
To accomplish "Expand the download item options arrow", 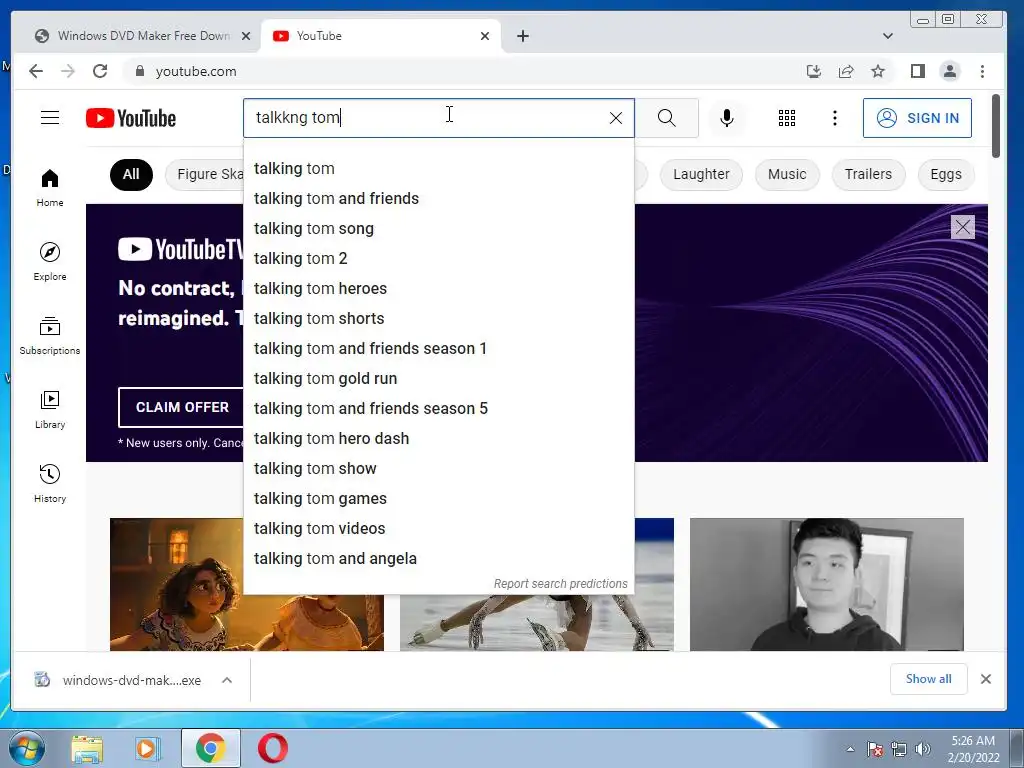I will pos(227,680).
